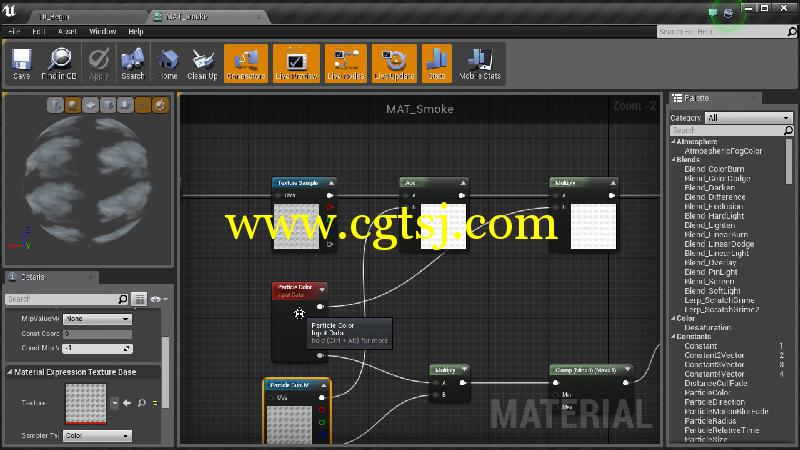
Task: Collapse the Constants category in Palette
Action: pos(673,337)
